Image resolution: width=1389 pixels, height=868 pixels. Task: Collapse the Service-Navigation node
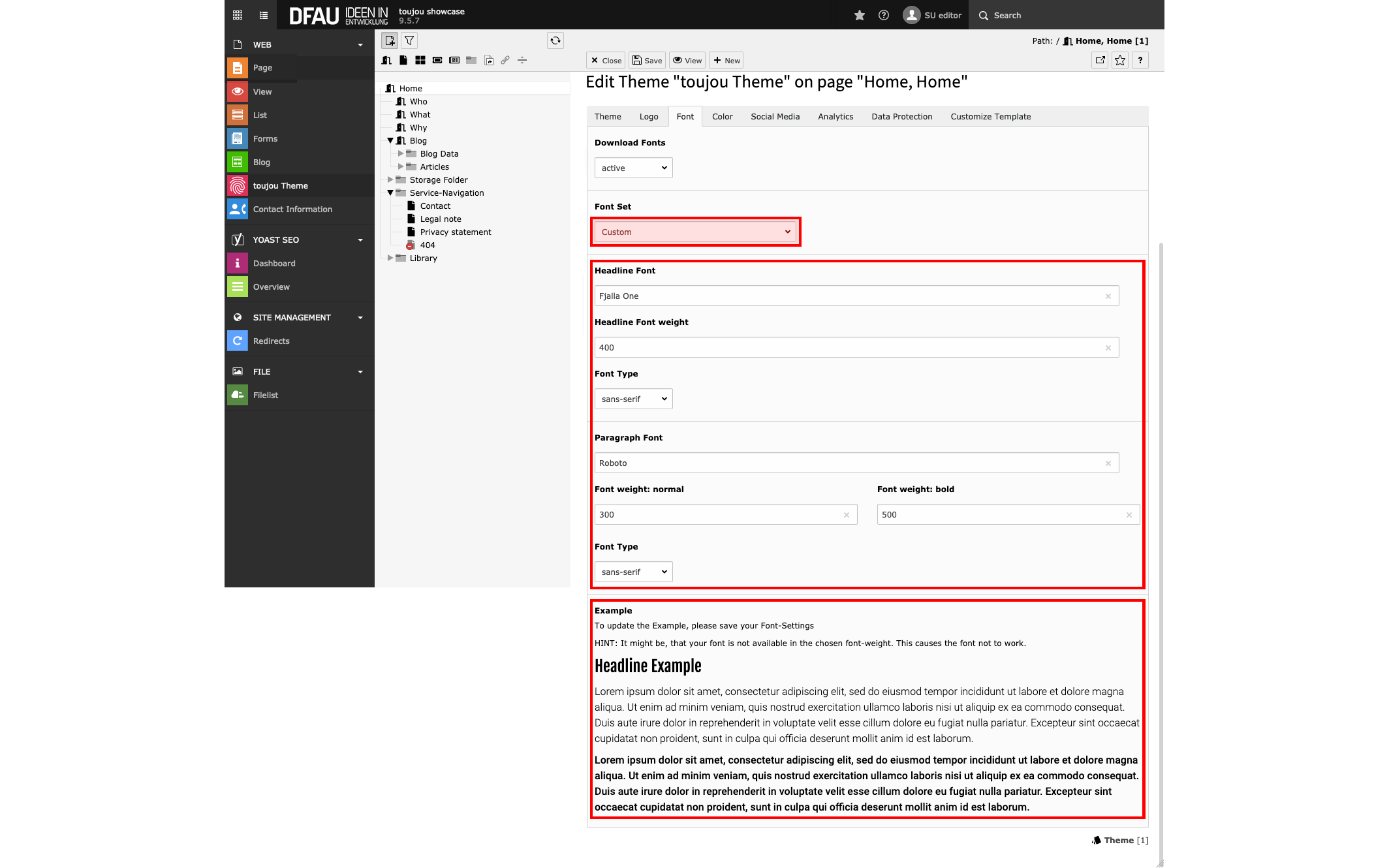pos(390,193)
